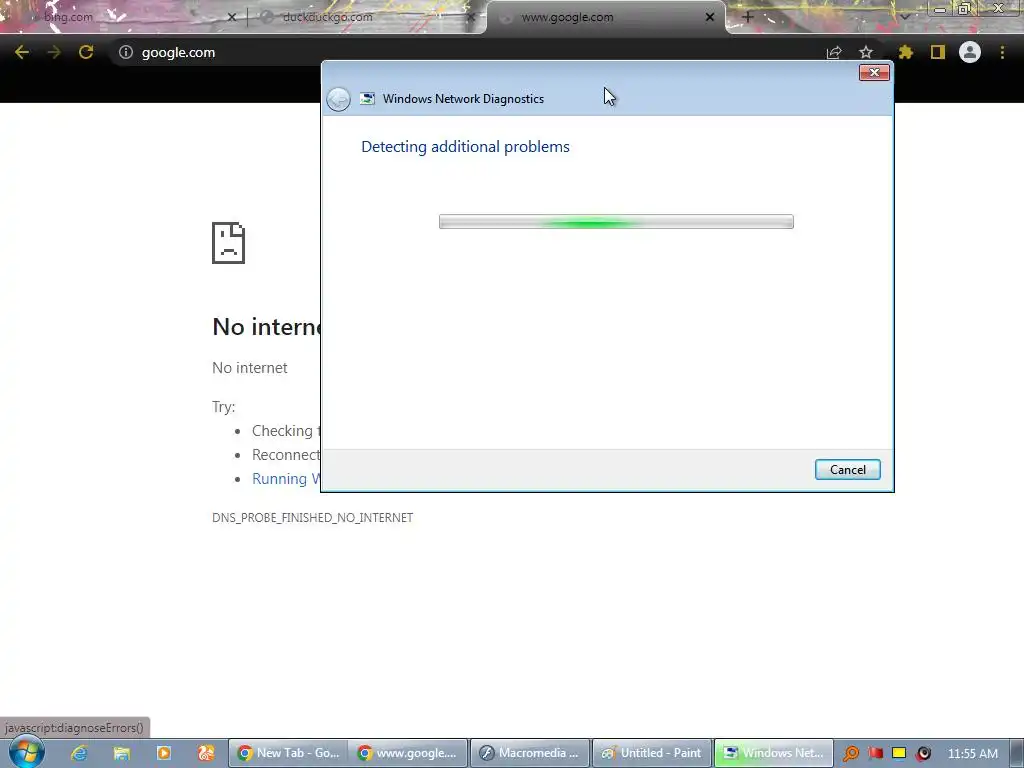This screenshot has width=1024, height=768.
Task: Open the tab search chevron in Chrome
Action: pyautogui.click(x=905, y=17)
